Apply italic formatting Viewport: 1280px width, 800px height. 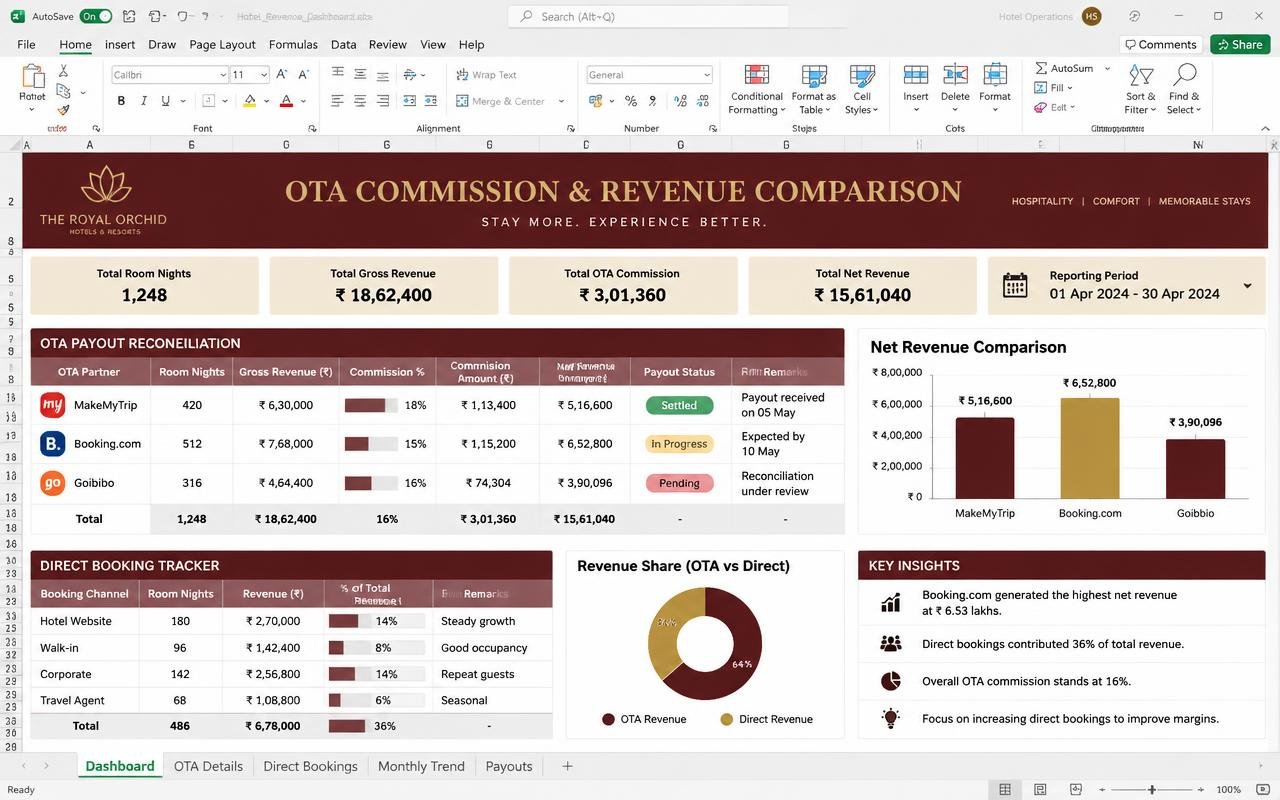144,100
